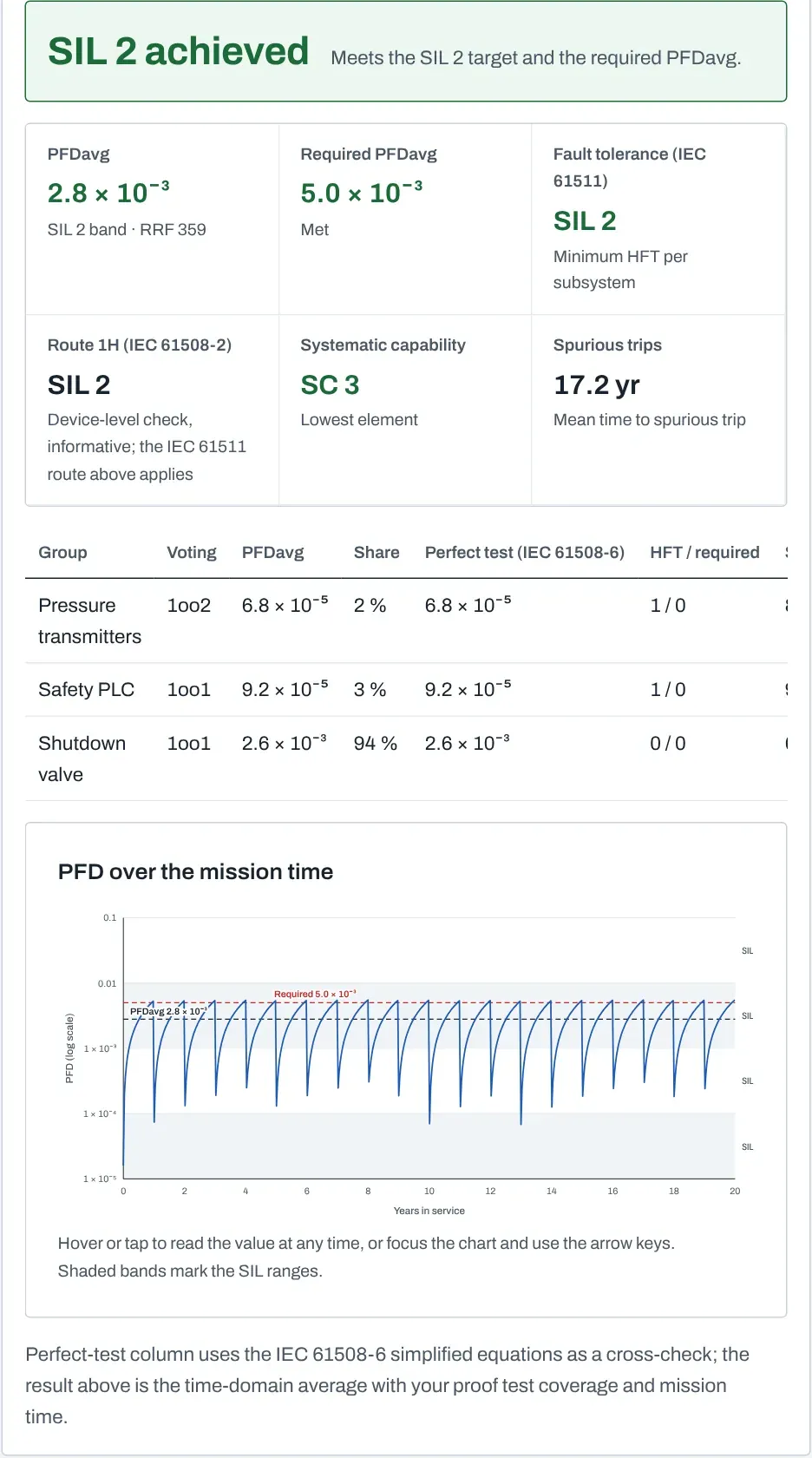Select the "Met" status under Required PFDavg
Image resolution: width=812 pixels, height=1458 pixels.
pos(315,230)
